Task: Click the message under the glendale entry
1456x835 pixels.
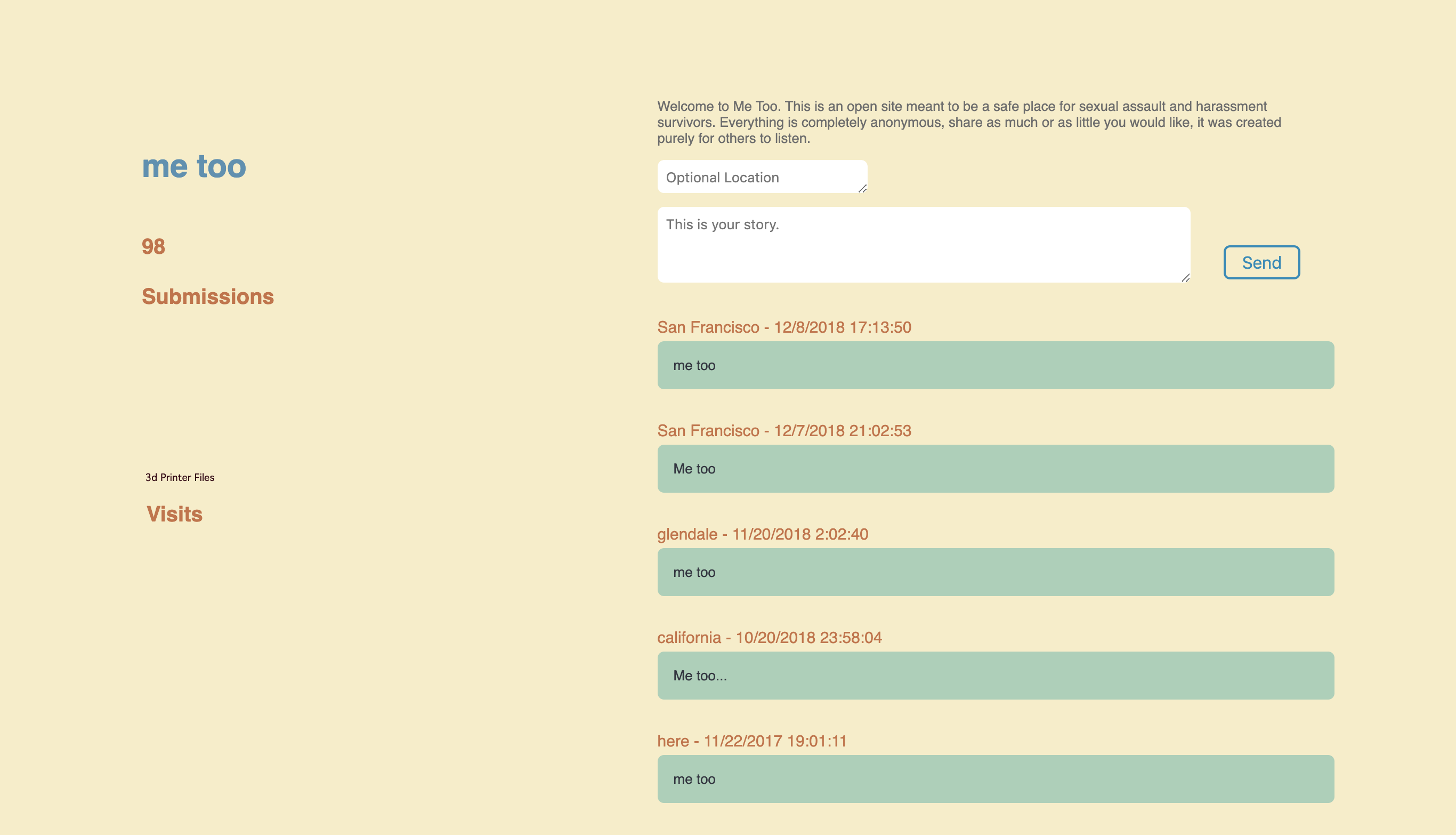Action: 996,572
